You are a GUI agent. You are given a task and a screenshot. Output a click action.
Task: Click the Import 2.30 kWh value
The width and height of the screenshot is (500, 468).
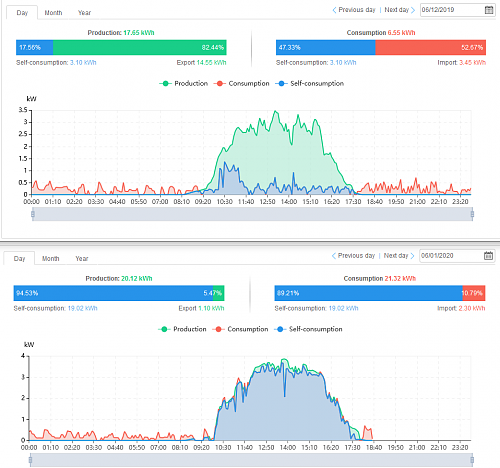pos(461,308)
